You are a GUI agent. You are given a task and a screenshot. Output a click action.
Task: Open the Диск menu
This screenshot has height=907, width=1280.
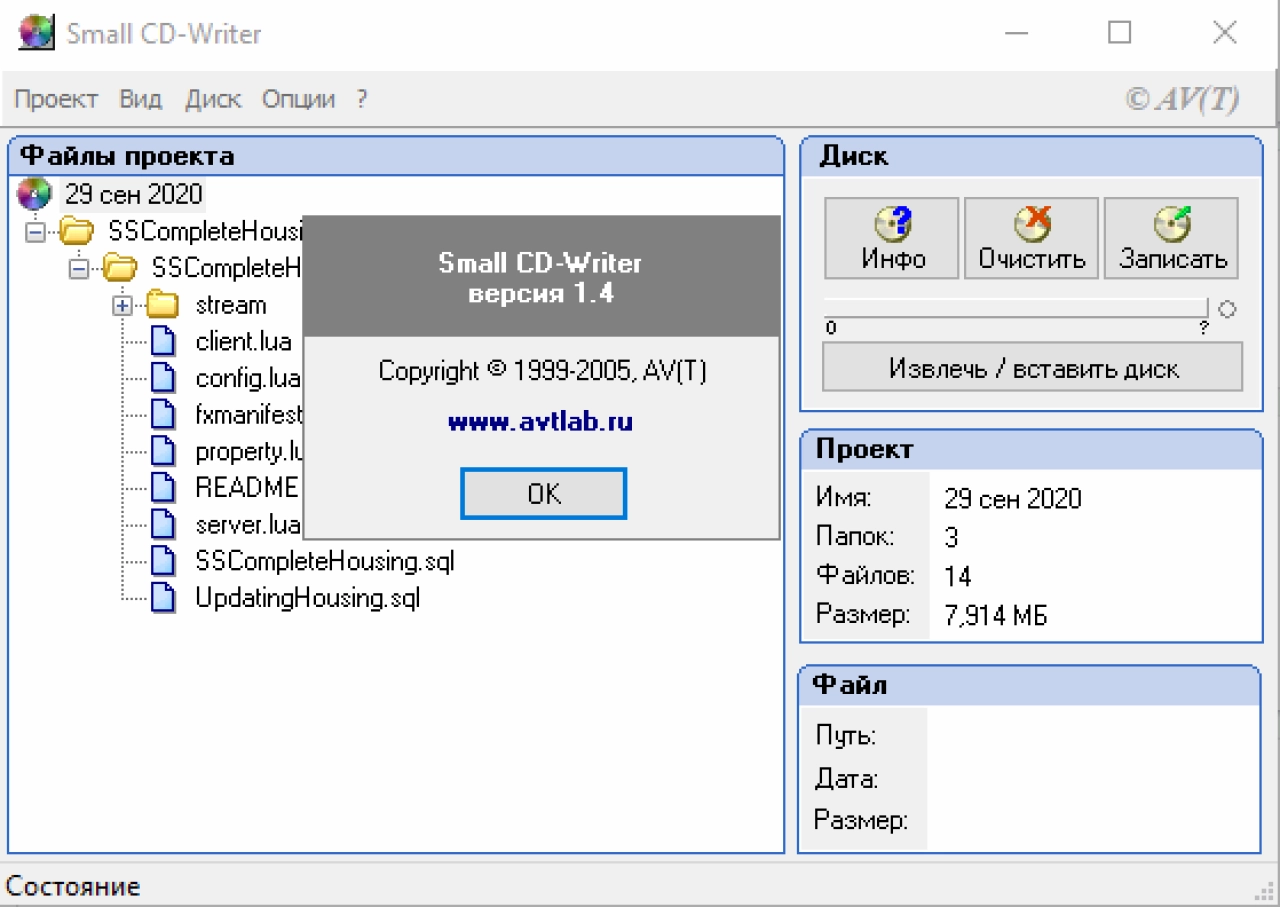point(213,99)
